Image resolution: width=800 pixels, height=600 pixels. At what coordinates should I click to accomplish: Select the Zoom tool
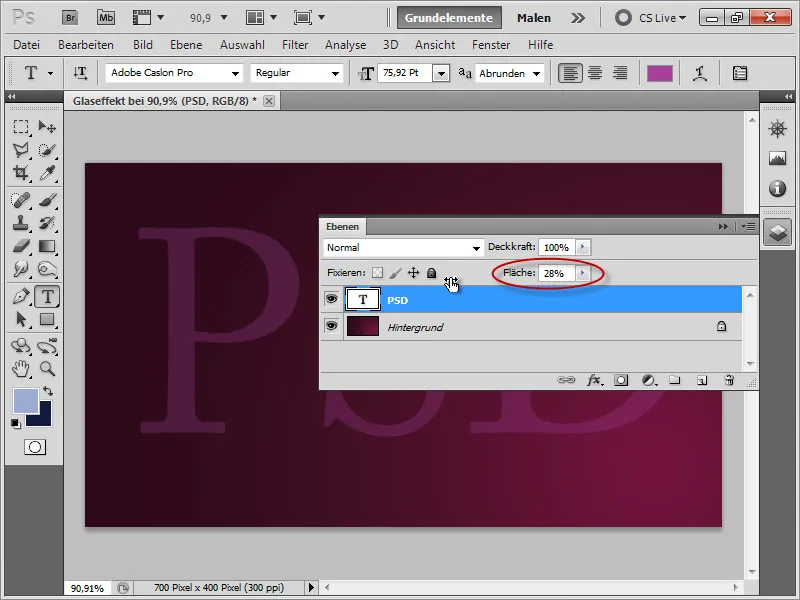click(47, 368)
